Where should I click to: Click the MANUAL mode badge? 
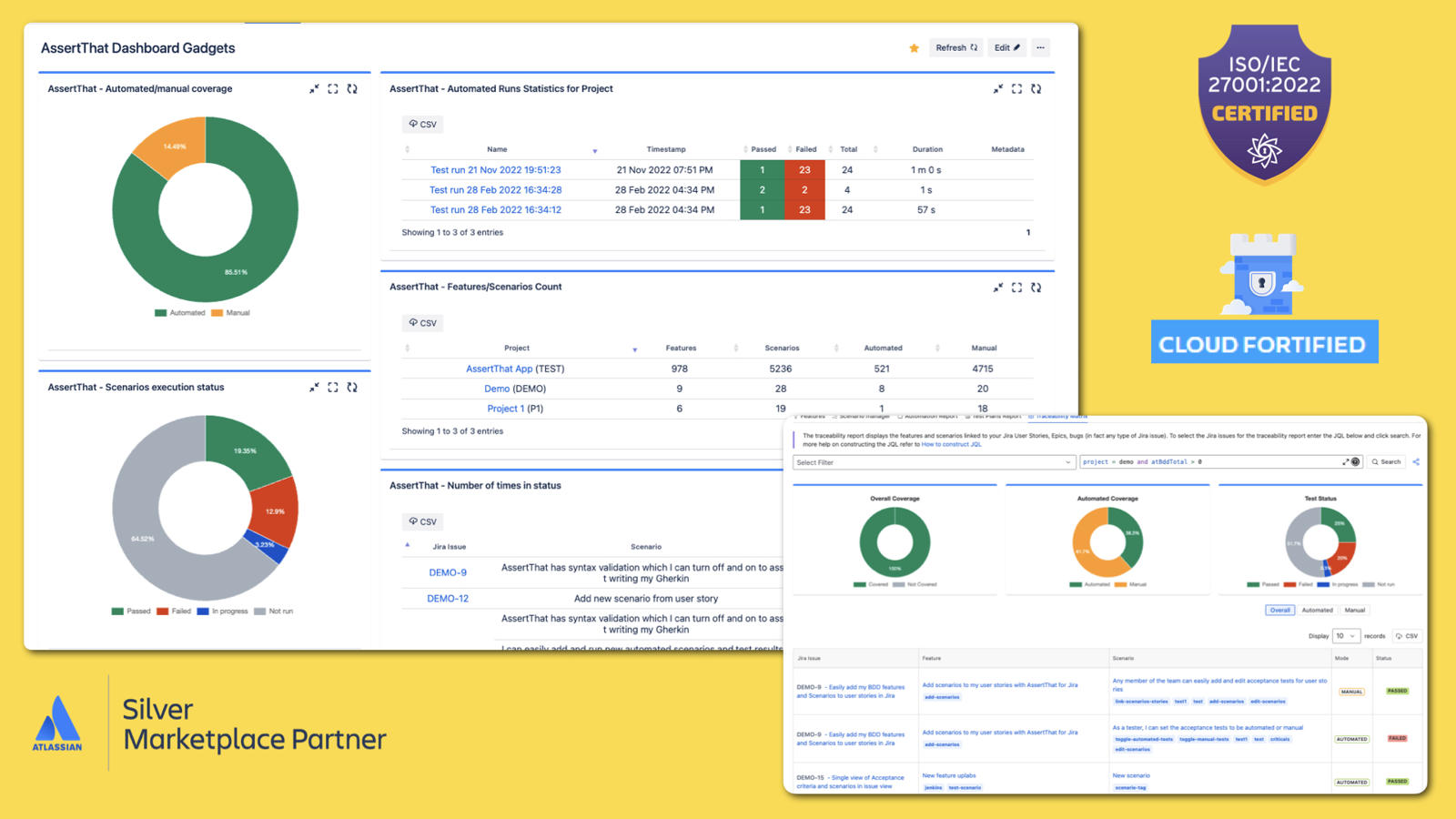pos(1351,692)
